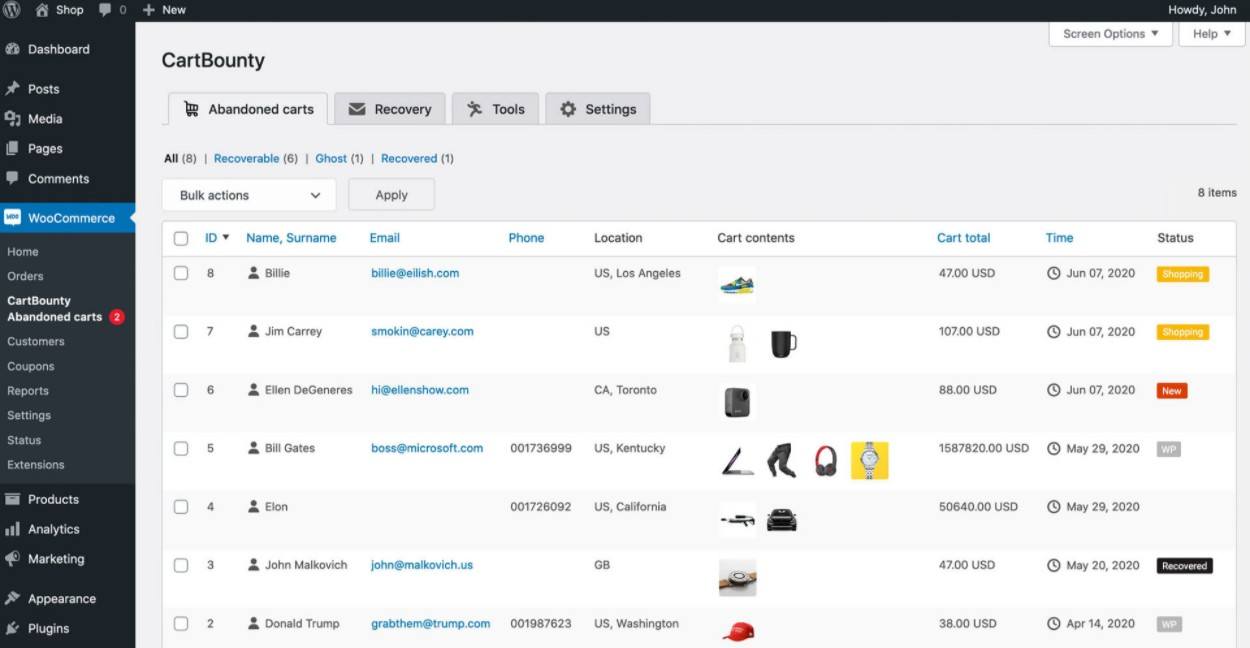
Task: Check the box for Elon's cart
Action: [181, 506]
